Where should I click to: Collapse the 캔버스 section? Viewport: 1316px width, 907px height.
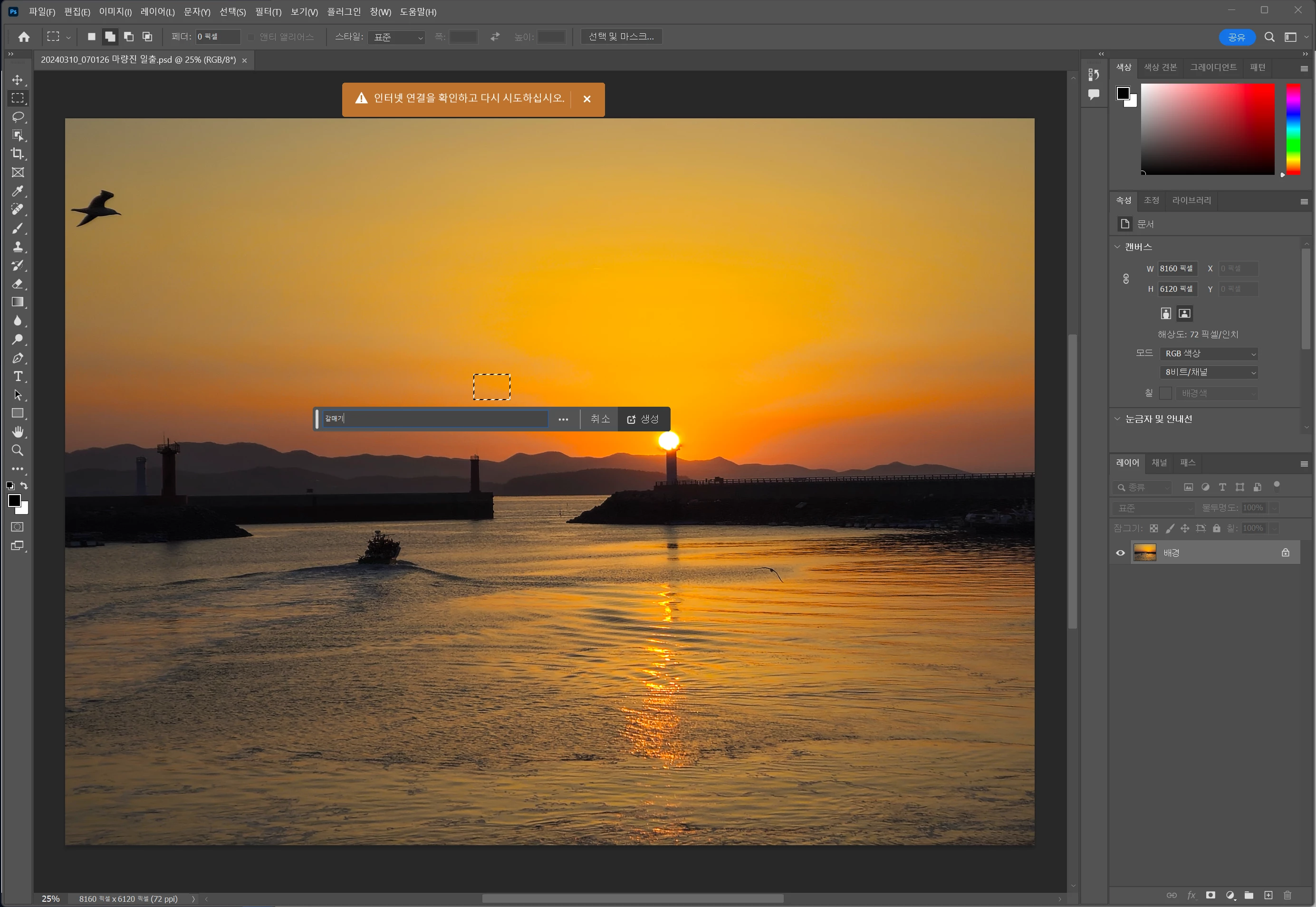1118,247
